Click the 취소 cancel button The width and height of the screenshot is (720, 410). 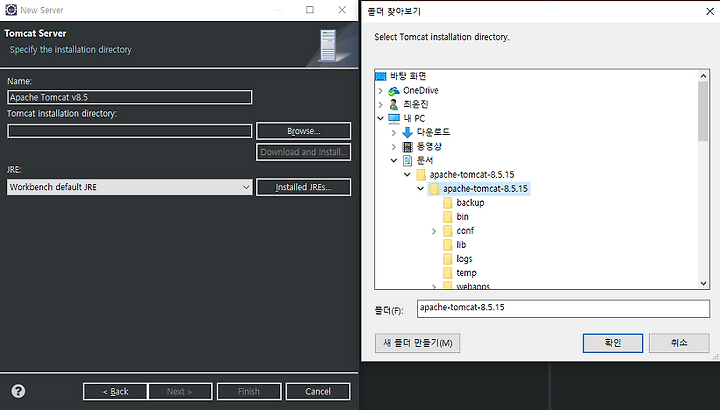tap(679, 343)
